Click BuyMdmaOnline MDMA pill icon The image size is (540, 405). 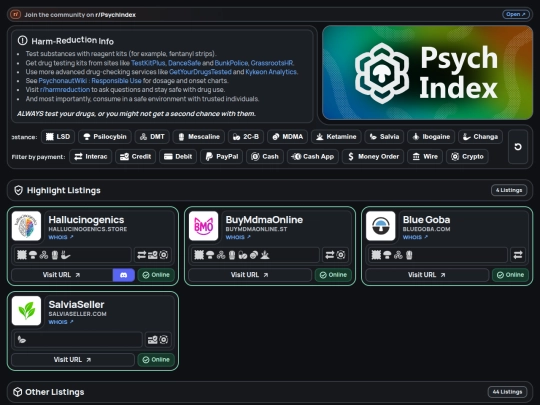(x=254, y=255)
